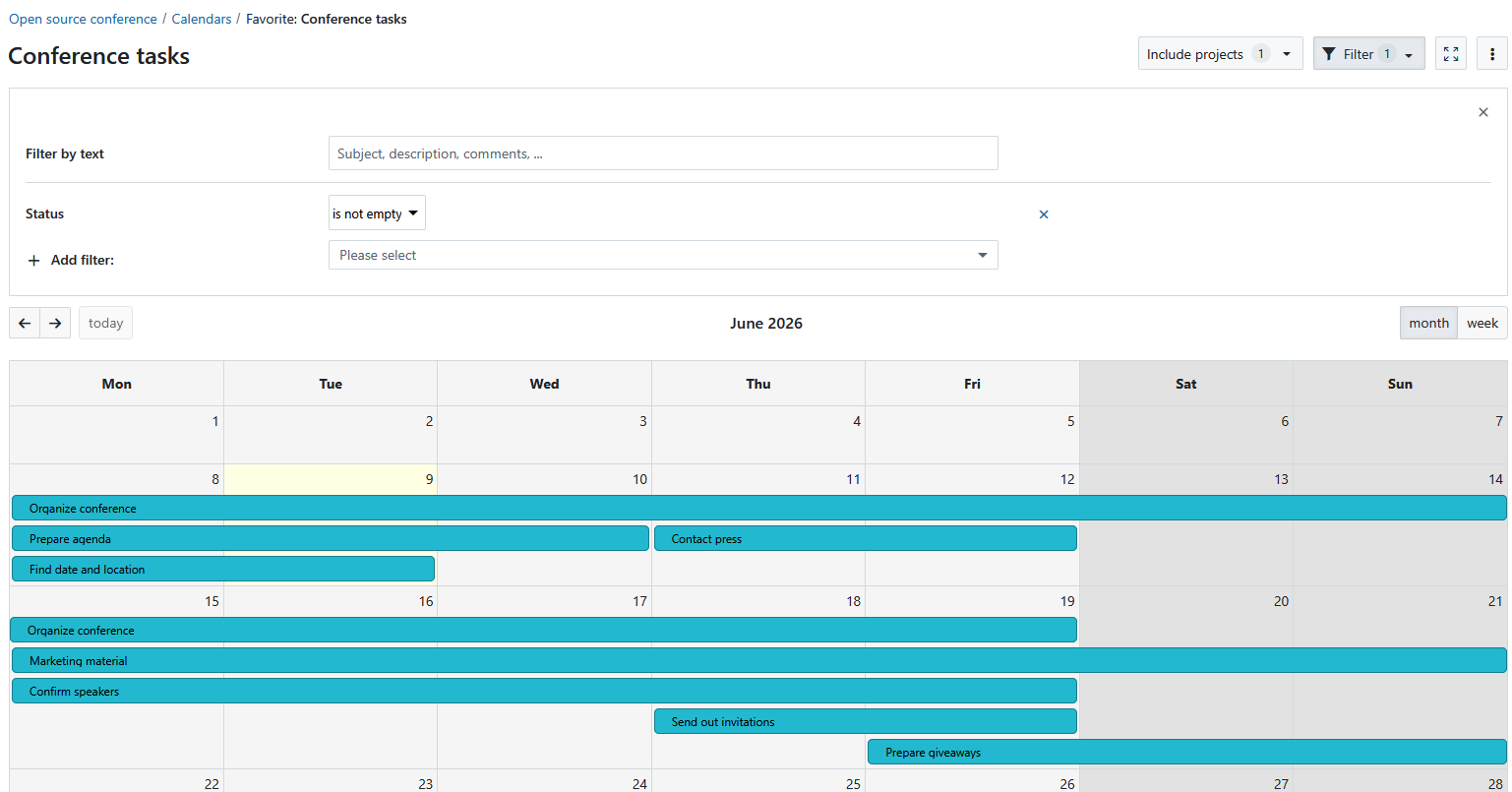1512x792 pixels.
Task: Click the Sunday day number 21
Action: (1495, 601)
